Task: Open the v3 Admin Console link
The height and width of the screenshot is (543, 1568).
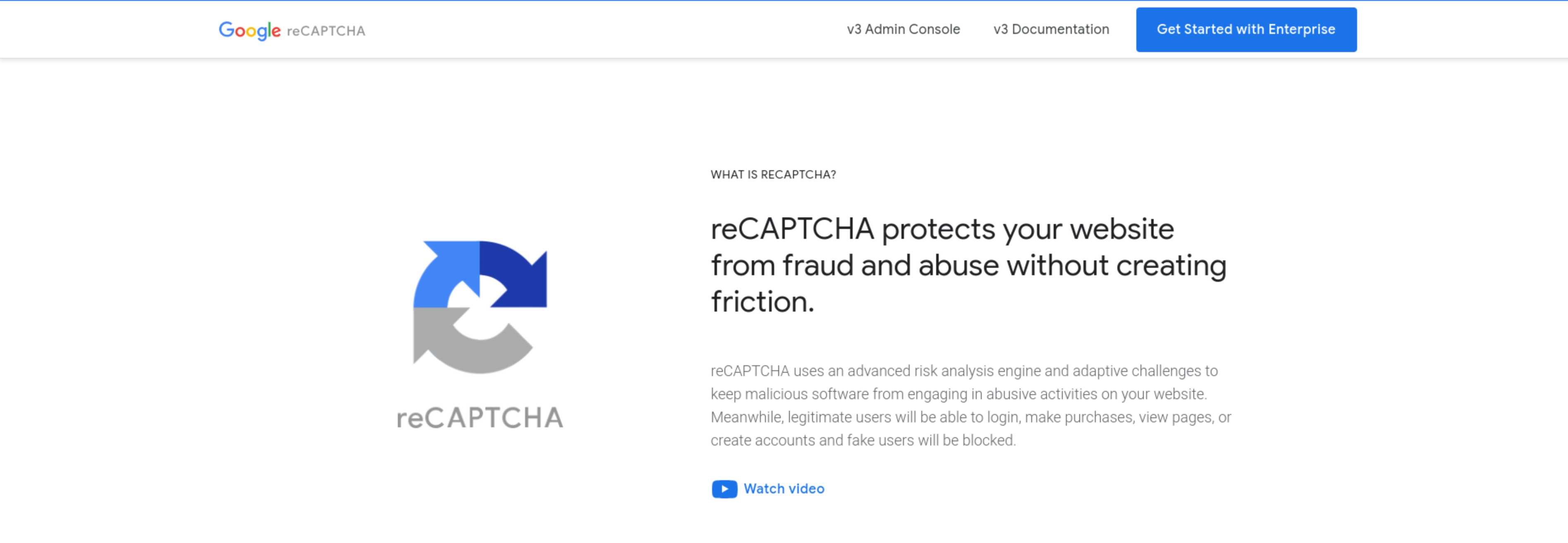Action: coord(904,29)
